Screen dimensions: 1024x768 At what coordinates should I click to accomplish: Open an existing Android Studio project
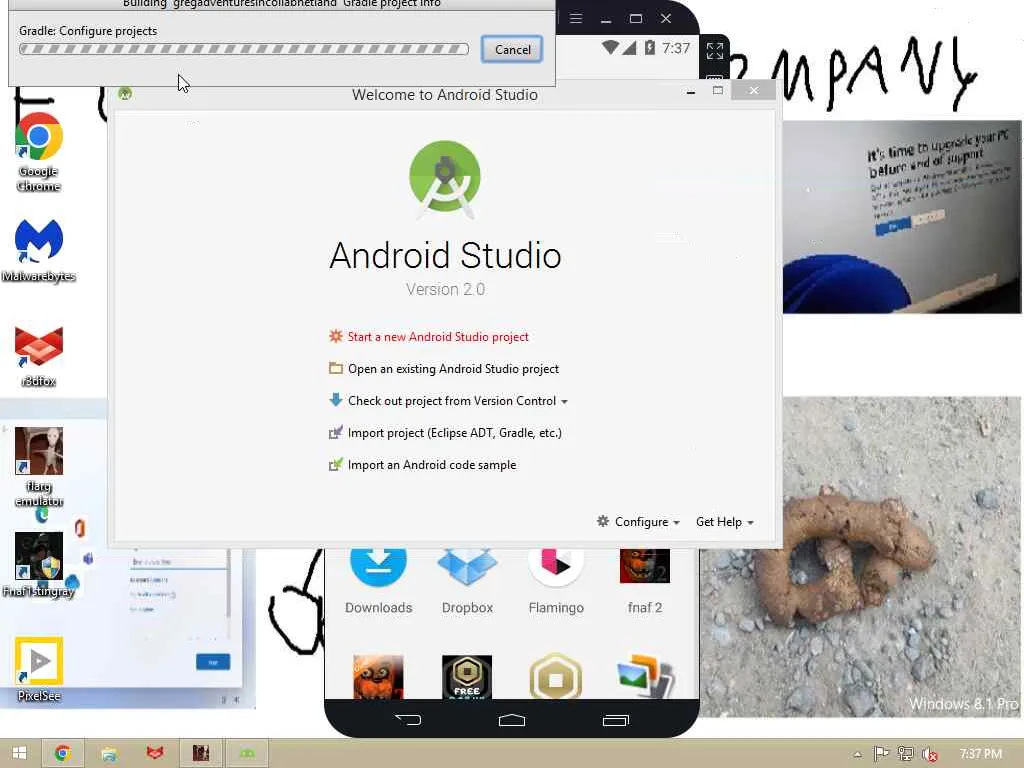click(x=453, y=369)
